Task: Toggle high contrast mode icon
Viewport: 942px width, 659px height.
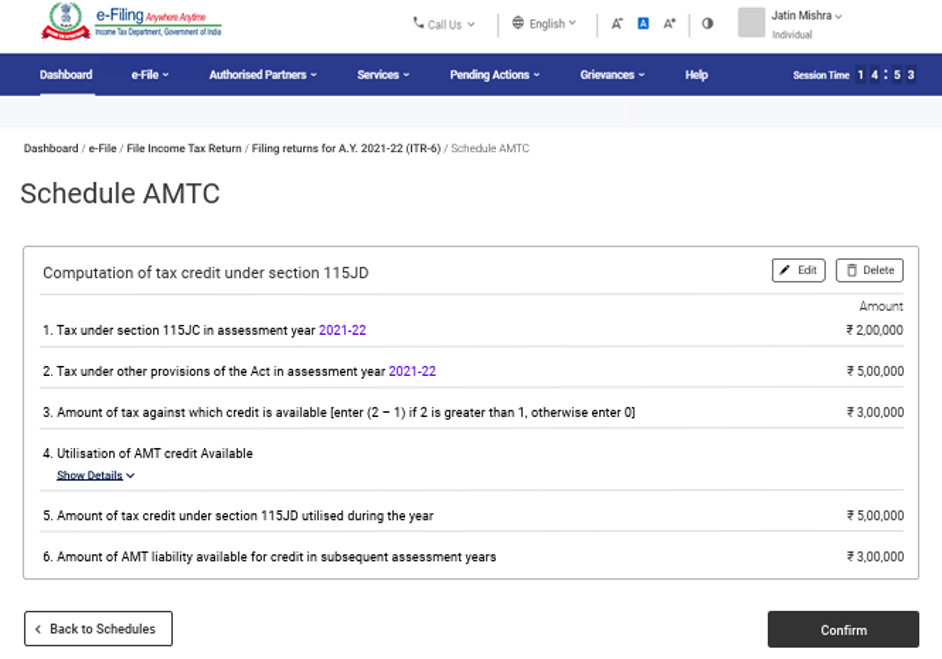Action: (708, 23)
